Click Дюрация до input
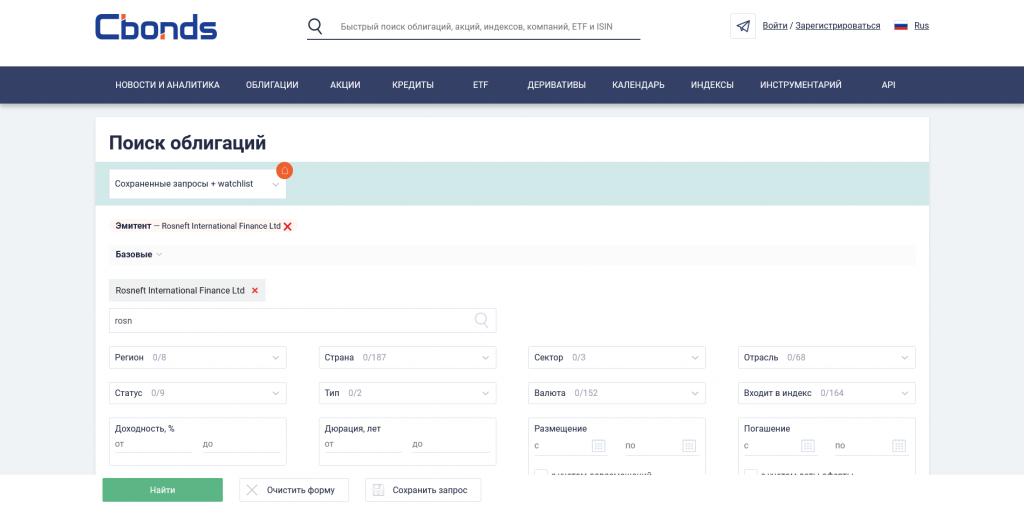This screenshot has width=1024, height=505. [x=451, y=445]
